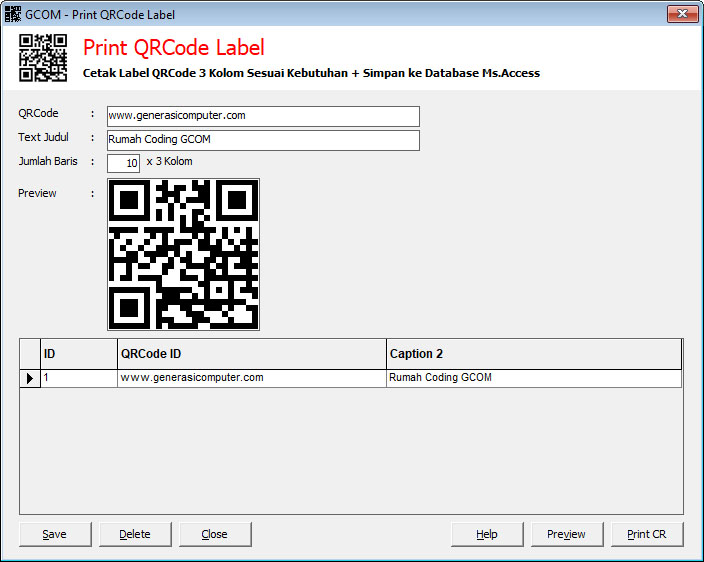Select the Rumah Coding GCOM grid cell
Viewport: 704px width, 562px height.
tap(533, 378)
